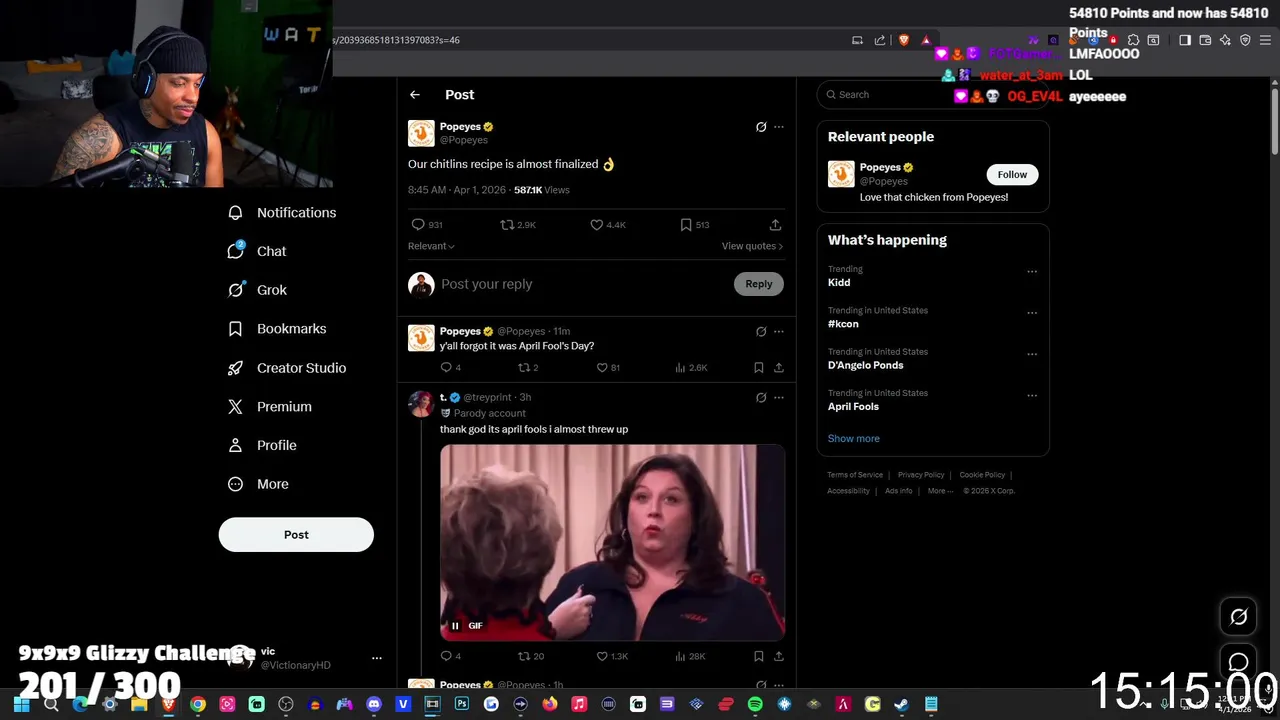Viewport: 1280px width, 720px height.
Task: Click Brave Rewards triangle icon
Action: tap(926, 40)
